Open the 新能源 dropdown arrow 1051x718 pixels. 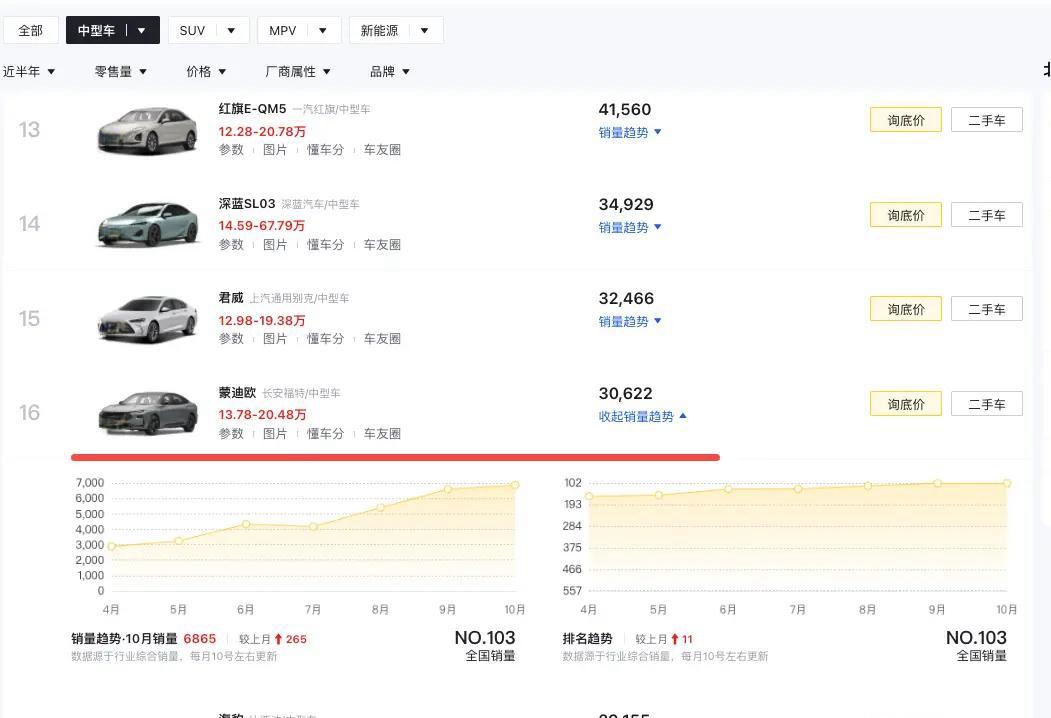424,30
